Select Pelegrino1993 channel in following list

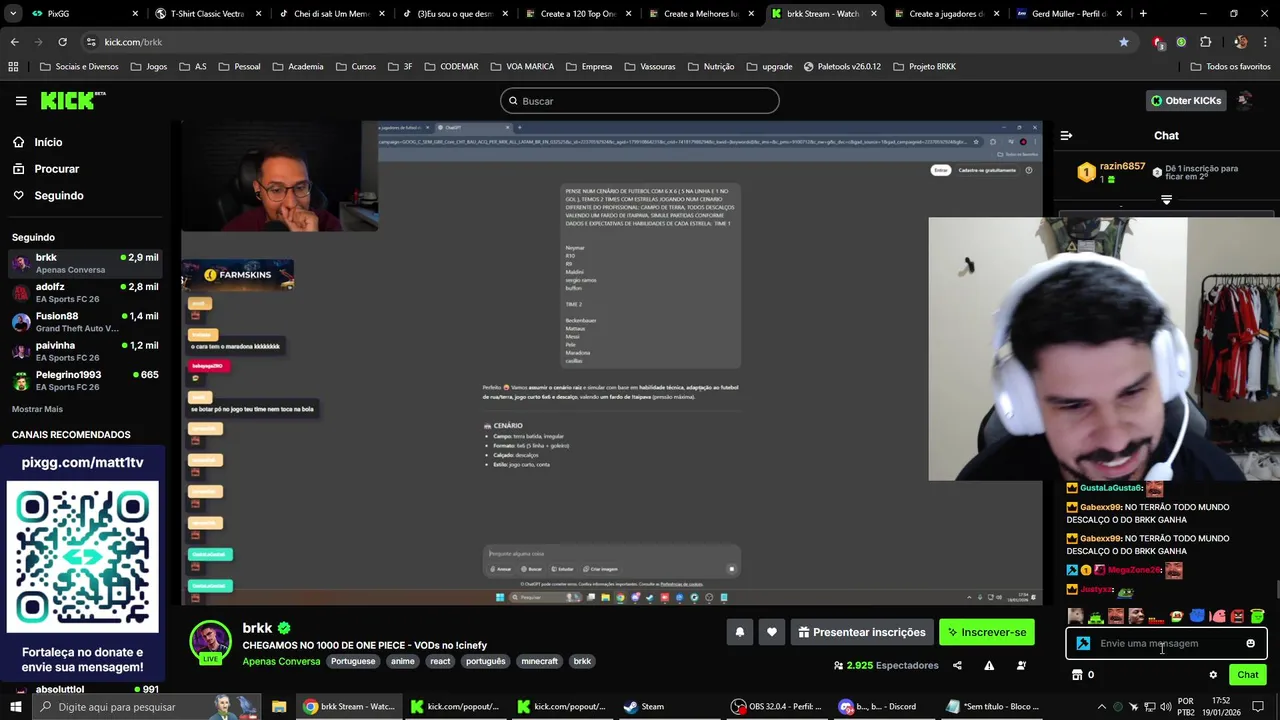coord(84,380)
